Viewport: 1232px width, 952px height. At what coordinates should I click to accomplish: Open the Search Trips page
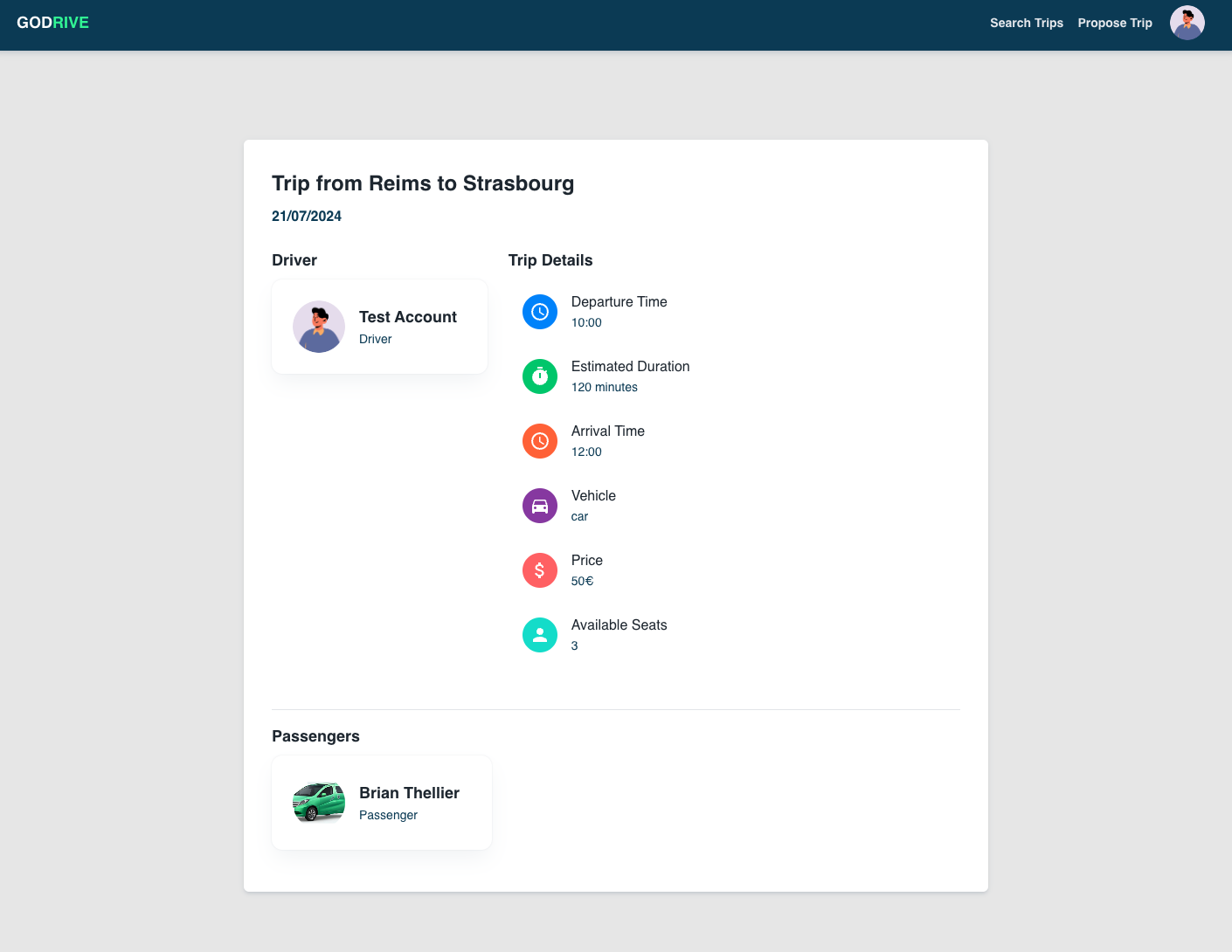[1026, 23]
